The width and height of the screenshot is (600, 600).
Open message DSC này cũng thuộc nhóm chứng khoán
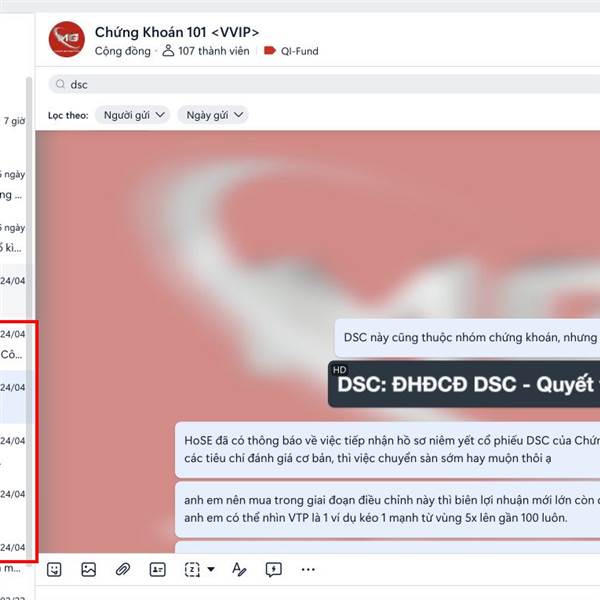(467, 338)
